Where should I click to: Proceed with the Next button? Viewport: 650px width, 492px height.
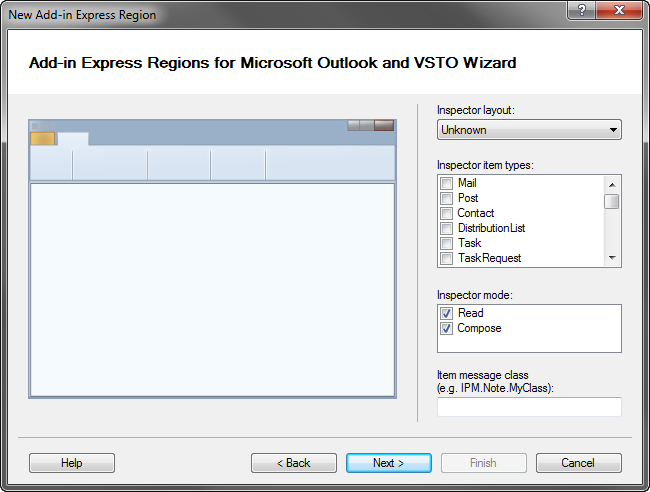pyautogui.click(x=388, y=463)
